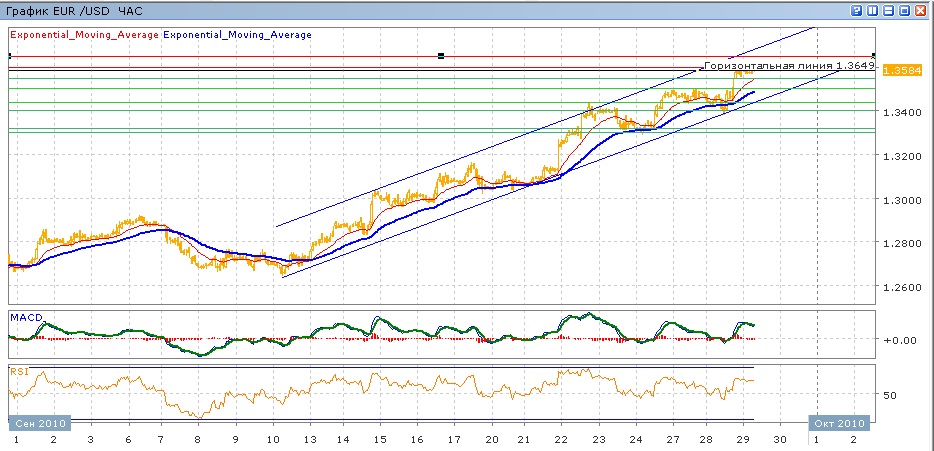Click the right end handle of the horizontal line
The image size is (934, 451).
[x=874, y=56]
